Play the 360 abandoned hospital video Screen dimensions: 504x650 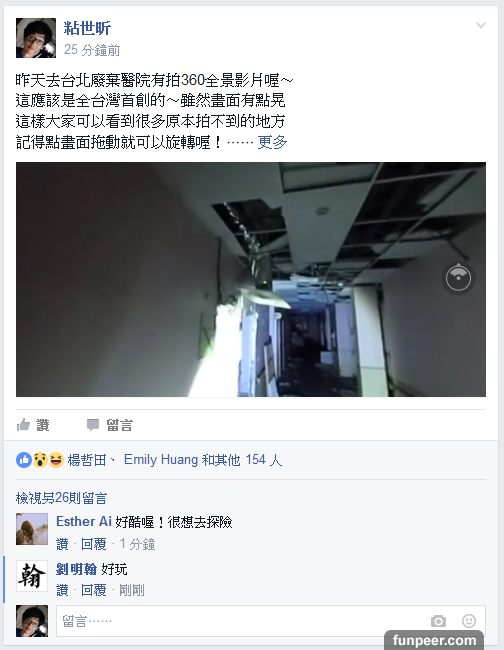click(251, 279)
